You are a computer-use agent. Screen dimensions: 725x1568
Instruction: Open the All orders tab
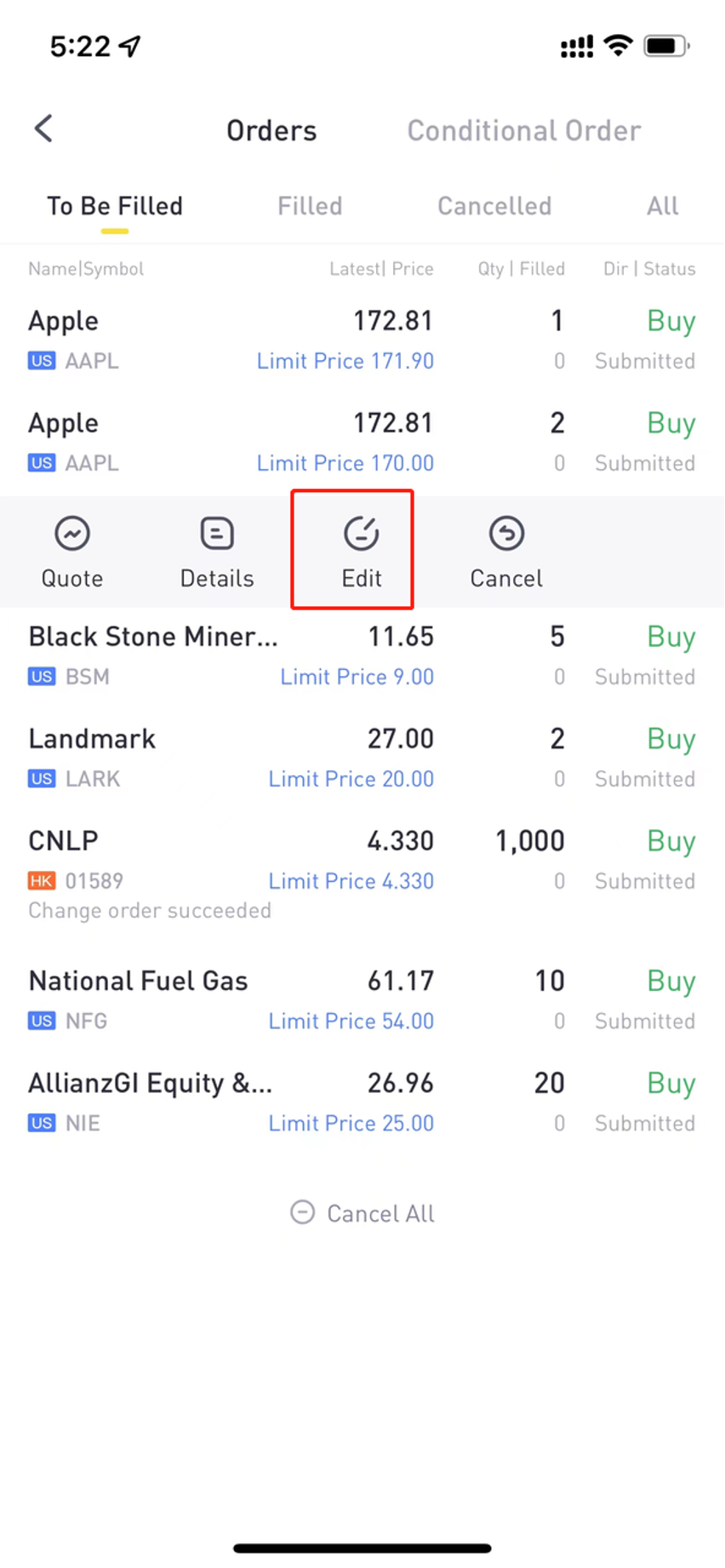pos(662,206)
